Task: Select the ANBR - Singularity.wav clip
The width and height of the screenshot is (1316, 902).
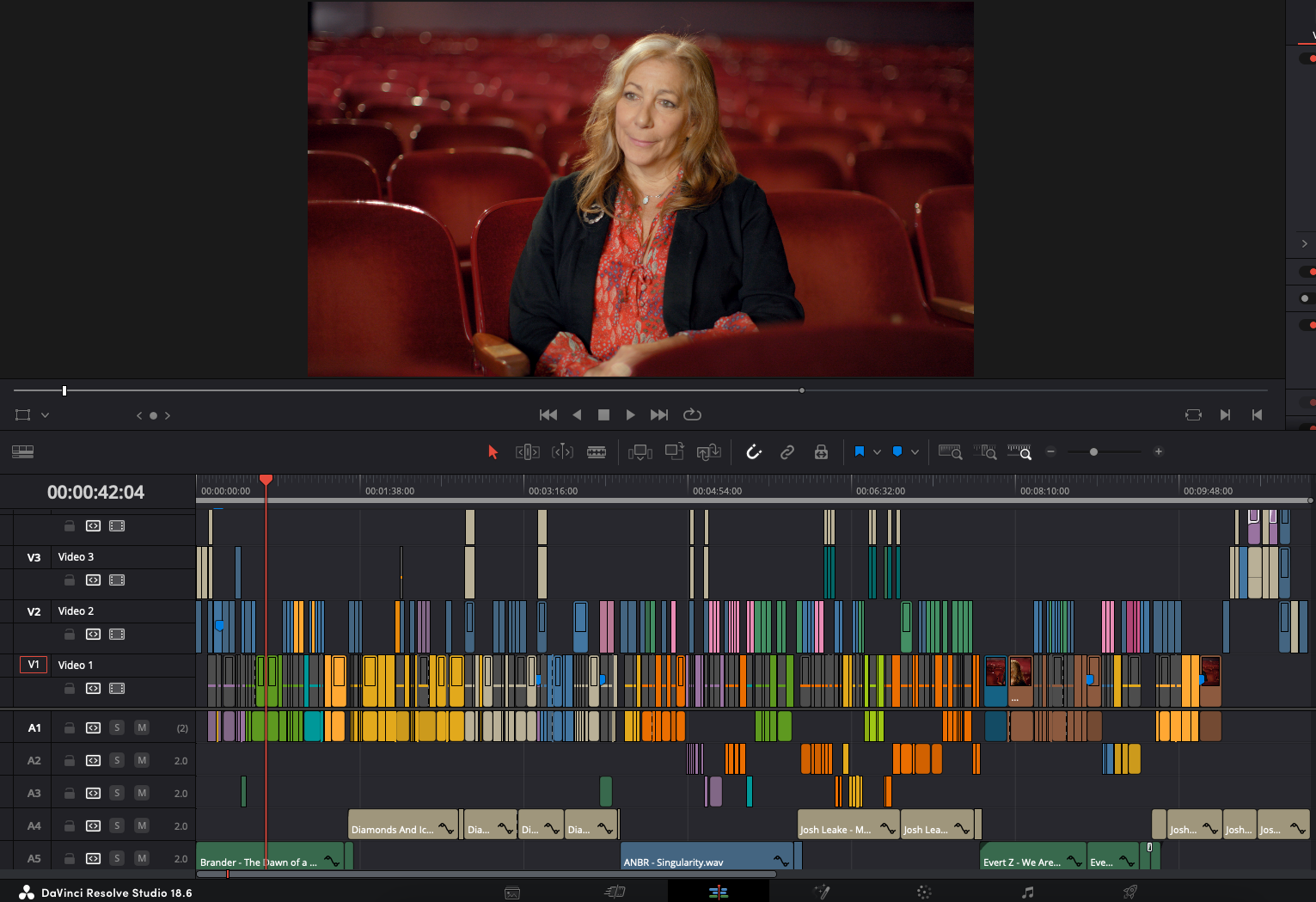Action: coord(707,856)
